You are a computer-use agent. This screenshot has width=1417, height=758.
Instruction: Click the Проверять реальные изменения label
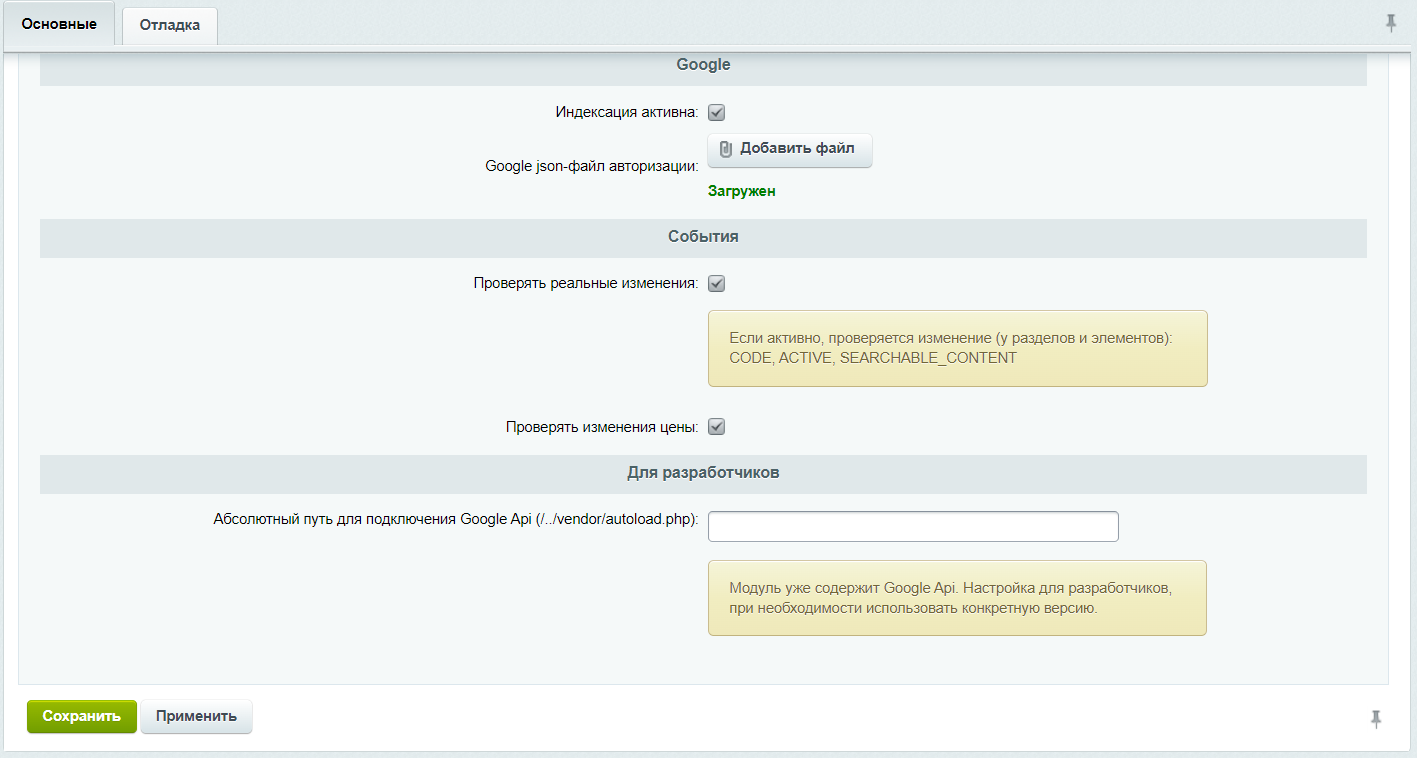[586, 284]
